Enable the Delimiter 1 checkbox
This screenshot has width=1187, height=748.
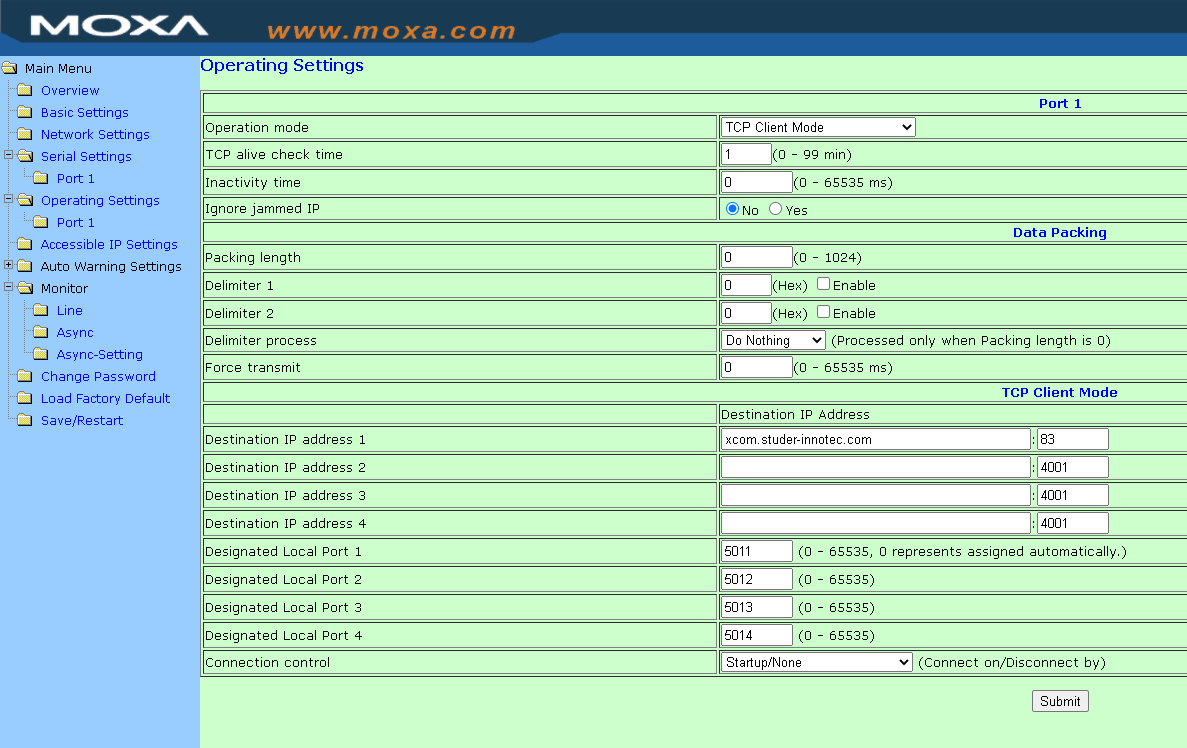(824, 284)
